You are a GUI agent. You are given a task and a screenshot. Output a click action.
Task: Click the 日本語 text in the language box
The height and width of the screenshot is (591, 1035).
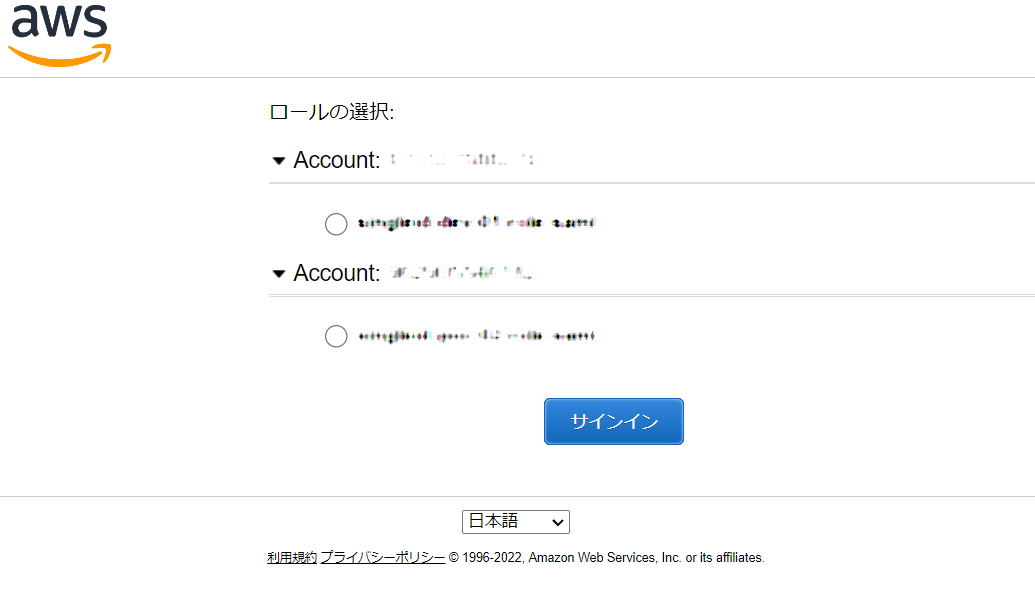tap(494, 521)
